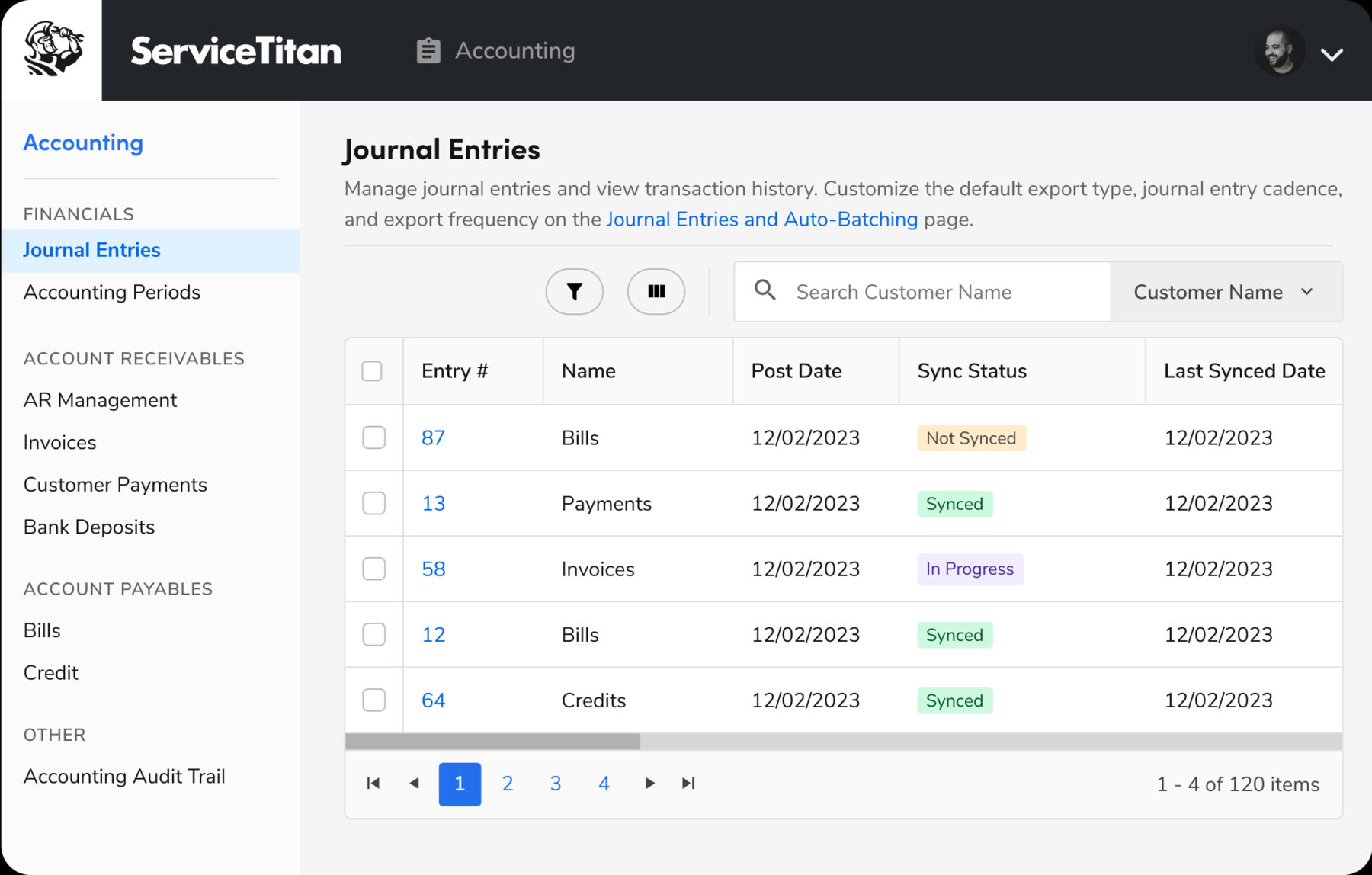This screenshot has height=875, width=1372.
Task: Click the Bills name cell for entry 87
Action: coord(580,438)
